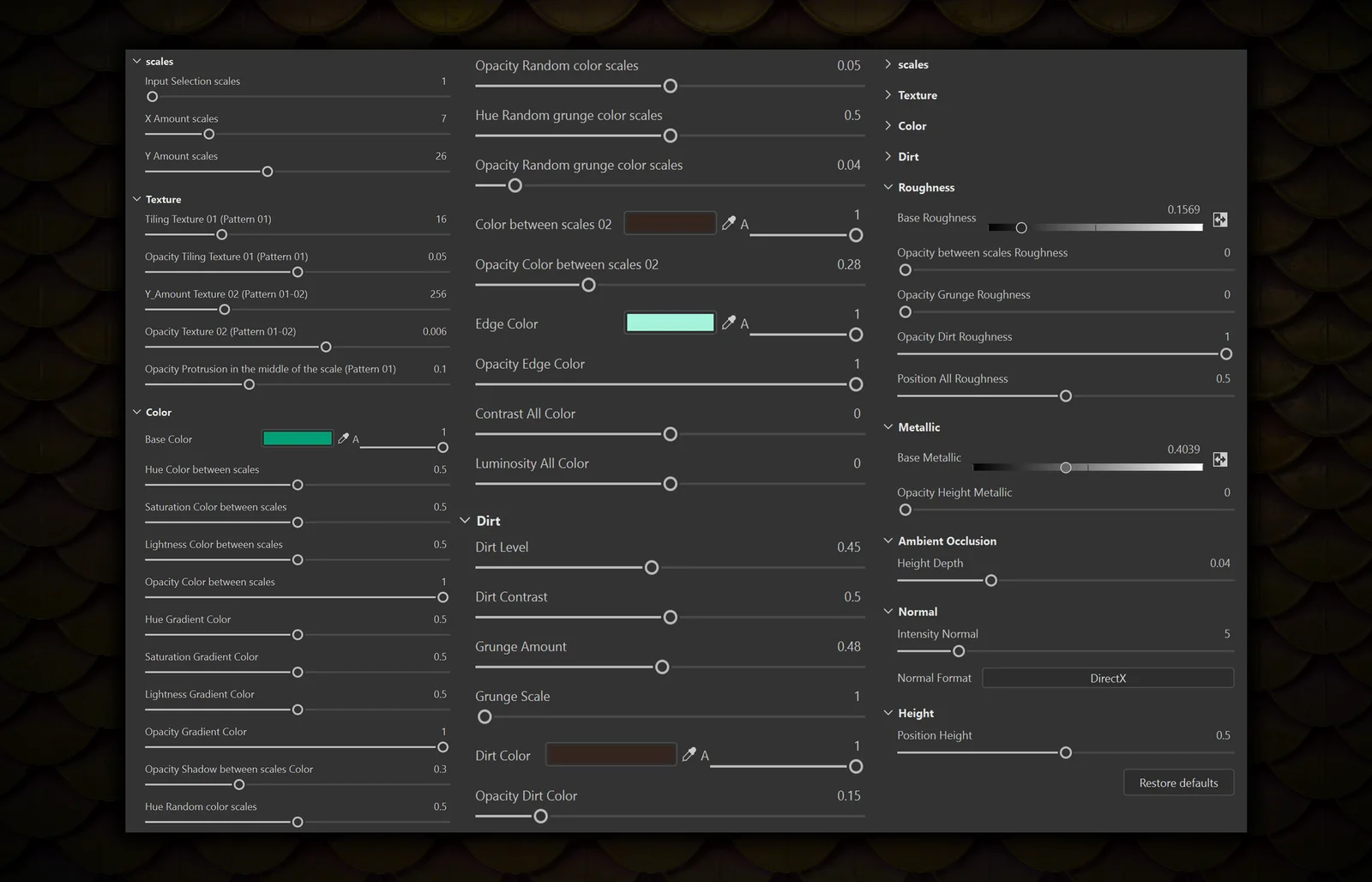Toggle the alpha 'A' next to Dirt Color
This screenshot has width=1372, height=882.
pyautogui.click(x=704, y=756)
